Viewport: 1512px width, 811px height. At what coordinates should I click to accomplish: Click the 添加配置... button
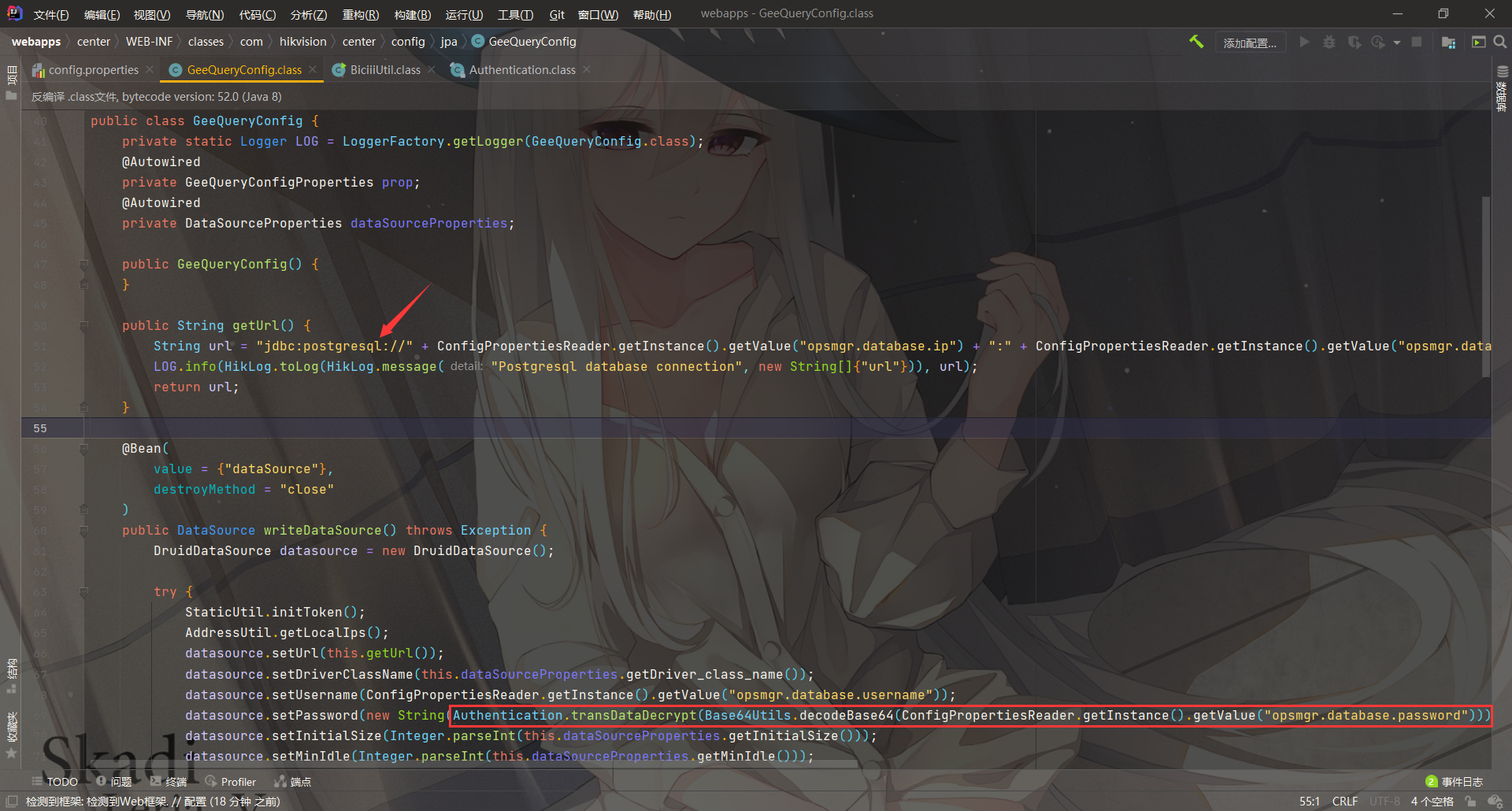pos(1250,43)
